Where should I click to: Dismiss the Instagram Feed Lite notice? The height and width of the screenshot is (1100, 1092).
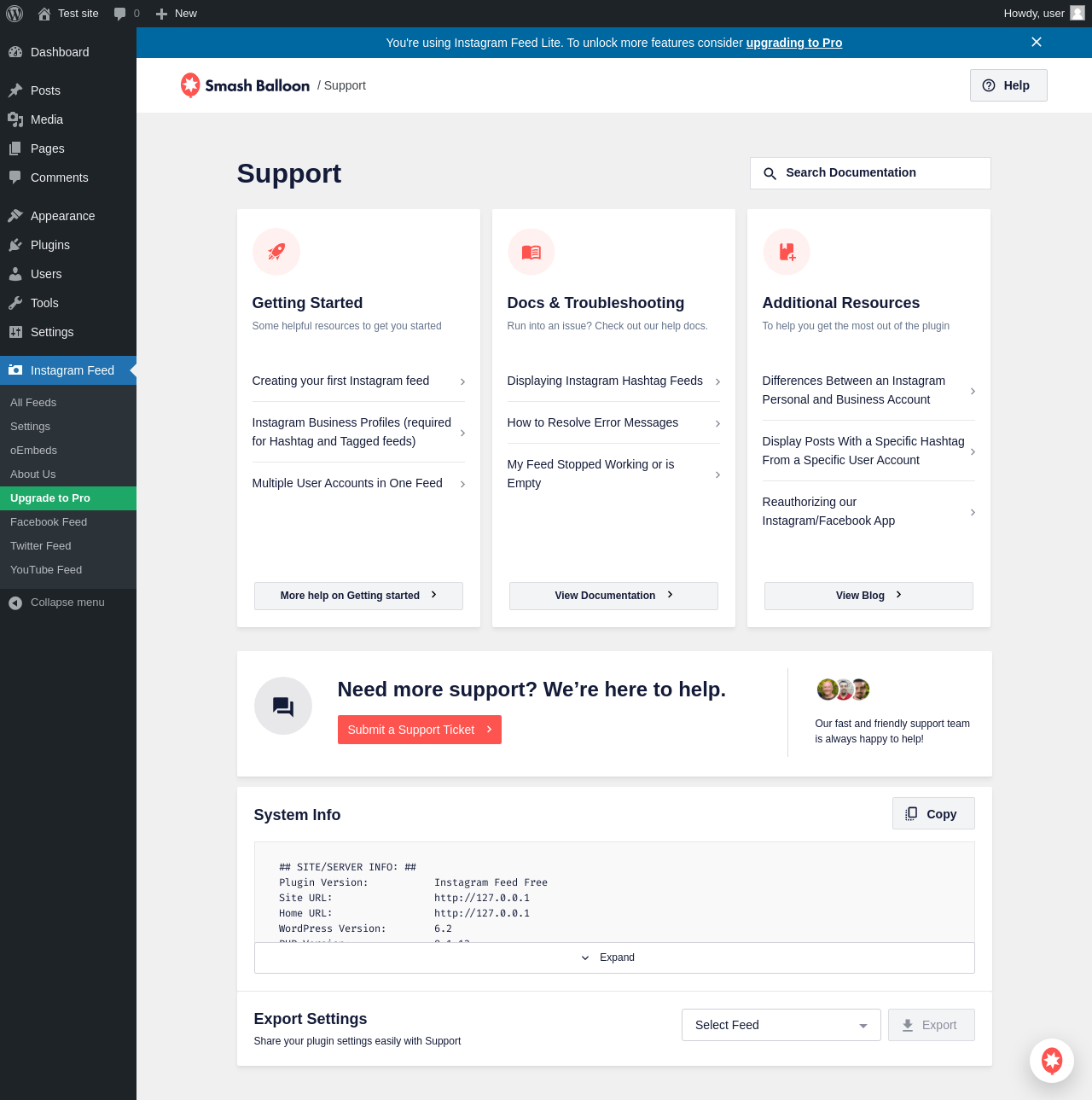click(1037, 42)
